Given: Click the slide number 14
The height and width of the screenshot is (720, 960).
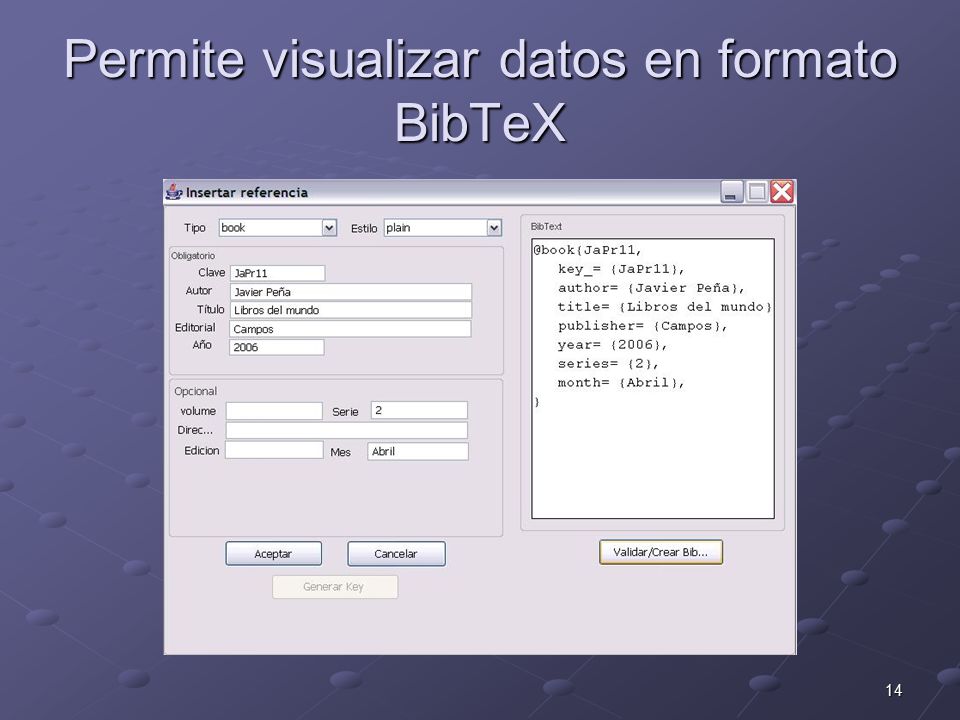Looking at the screenshot, I should [x=893, y=691].
